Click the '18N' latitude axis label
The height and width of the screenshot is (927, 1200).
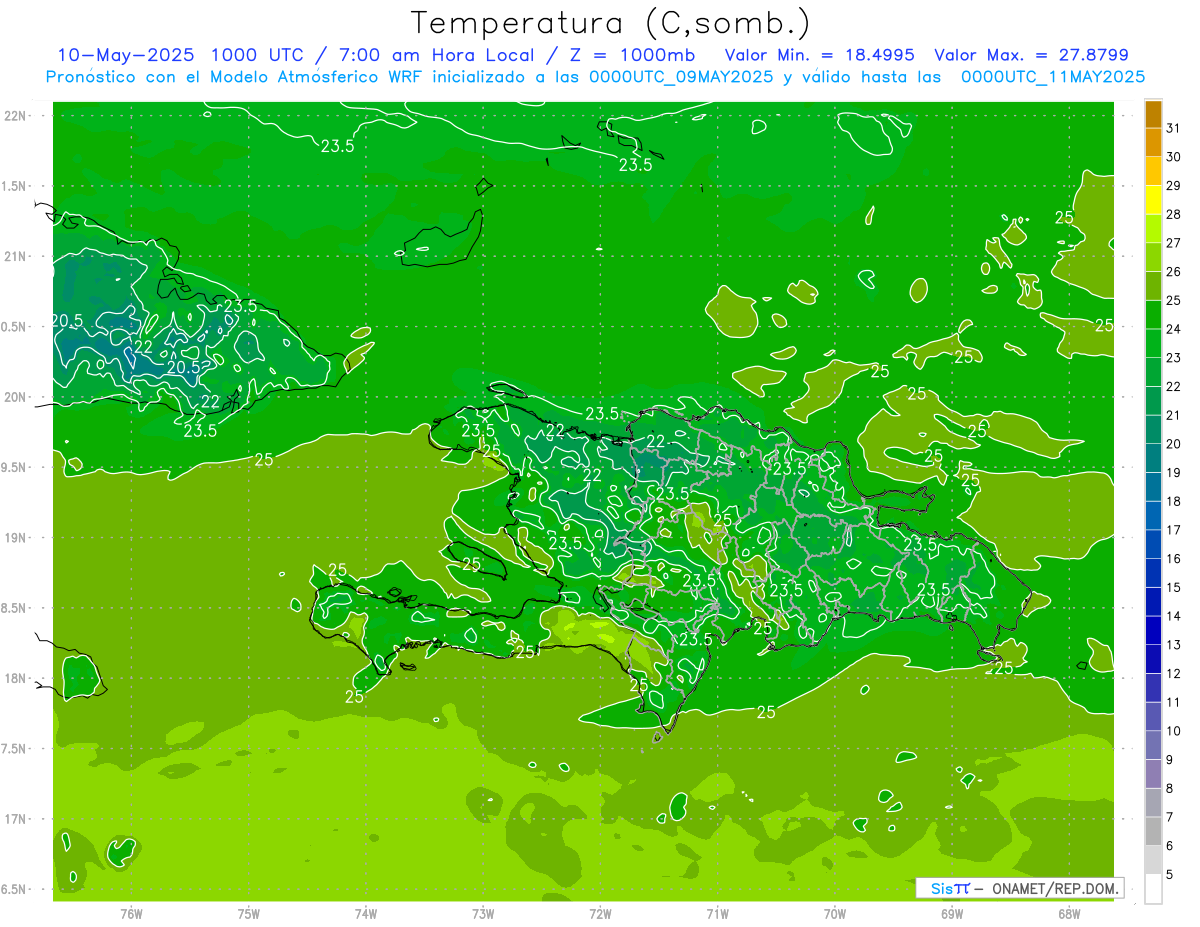(16, 678)
